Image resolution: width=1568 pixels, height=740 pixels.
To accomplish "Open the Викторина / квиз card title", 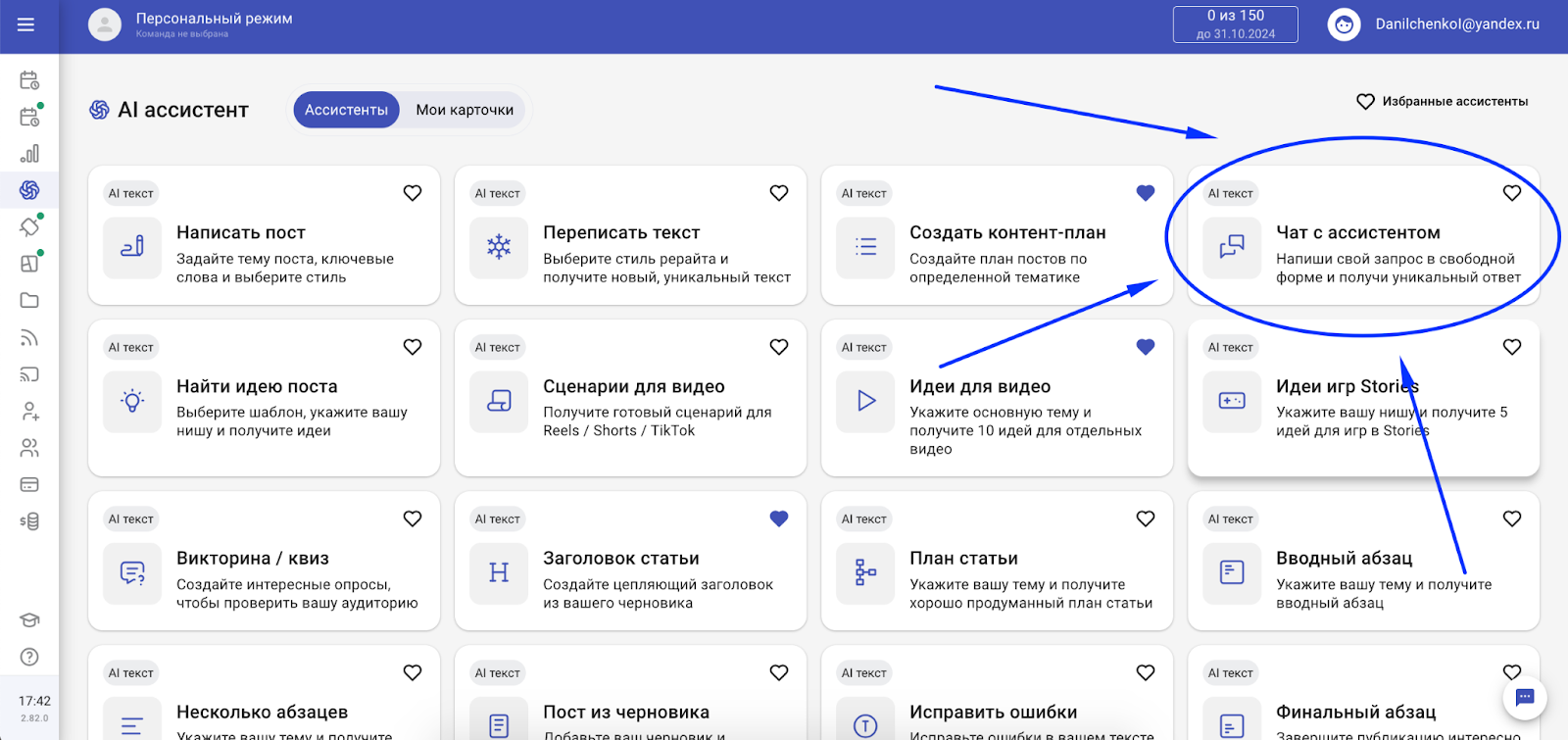I will (x=252, y=559).
